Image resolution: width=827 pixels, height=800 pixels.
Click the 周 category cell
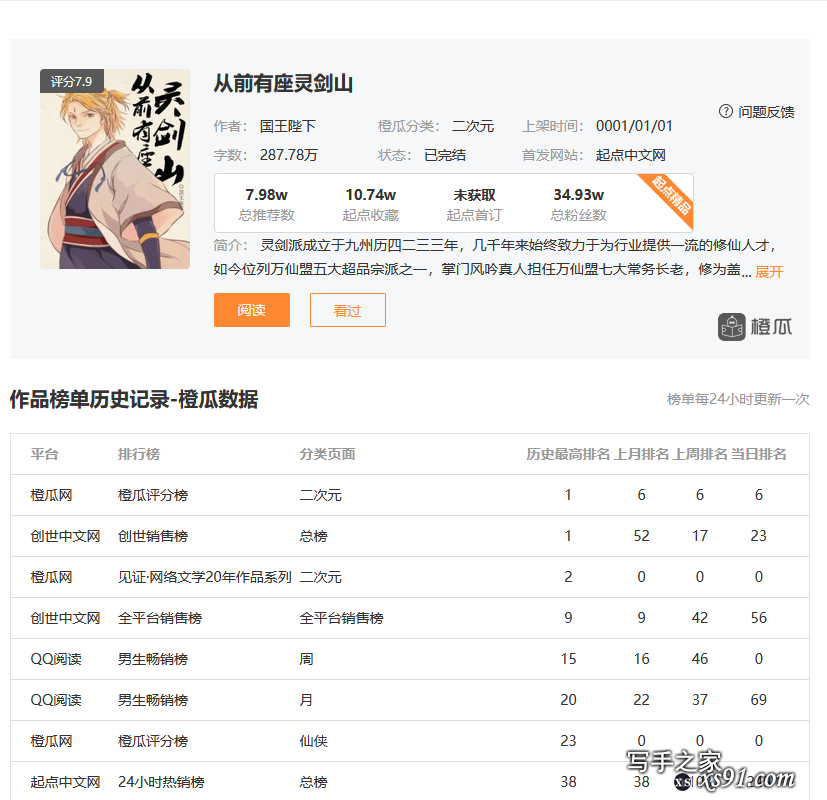[306, 659]
